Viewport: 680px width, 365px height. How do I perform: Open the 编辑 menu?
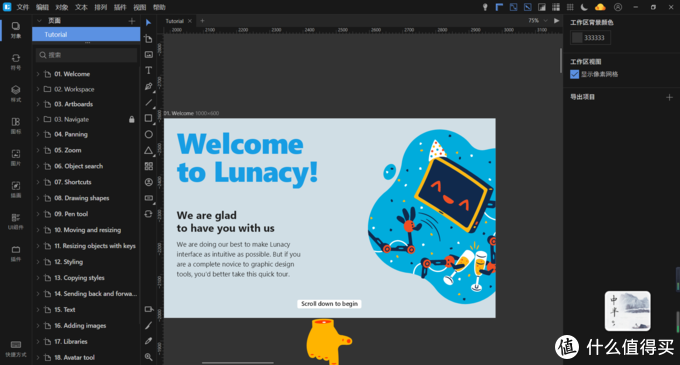pos(42,7)
